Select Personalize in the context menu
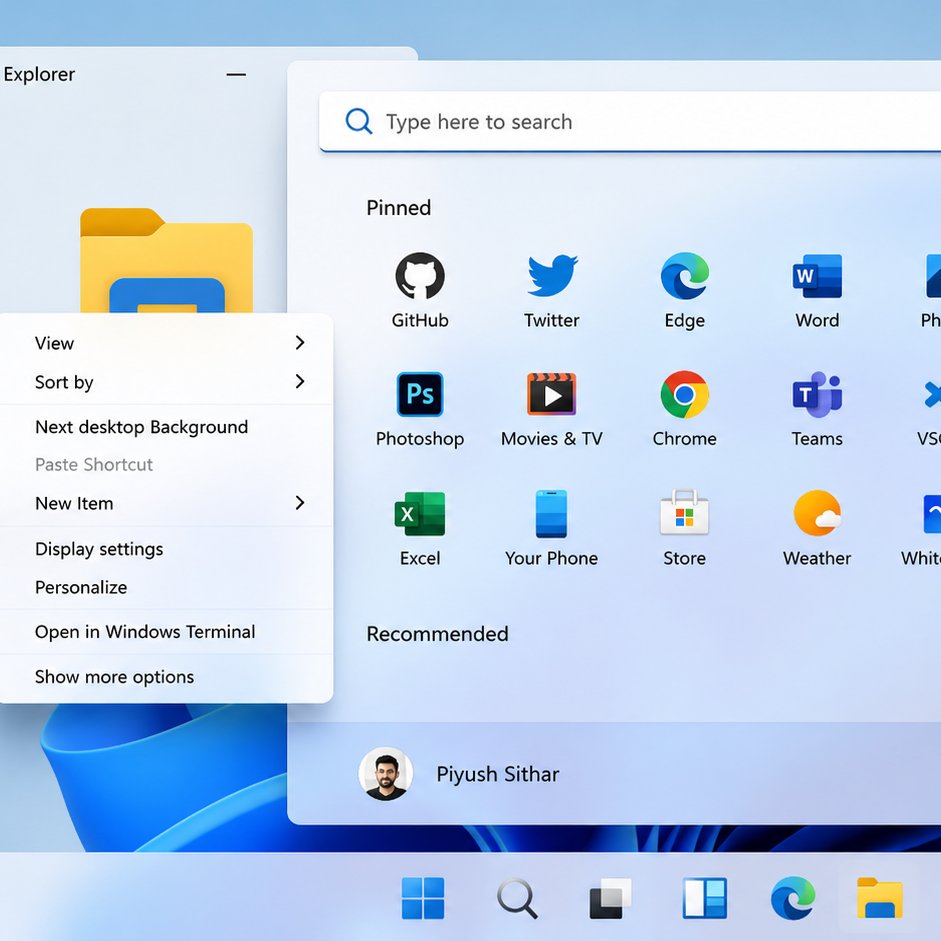 pyautogui.click(x=166, y=587)
